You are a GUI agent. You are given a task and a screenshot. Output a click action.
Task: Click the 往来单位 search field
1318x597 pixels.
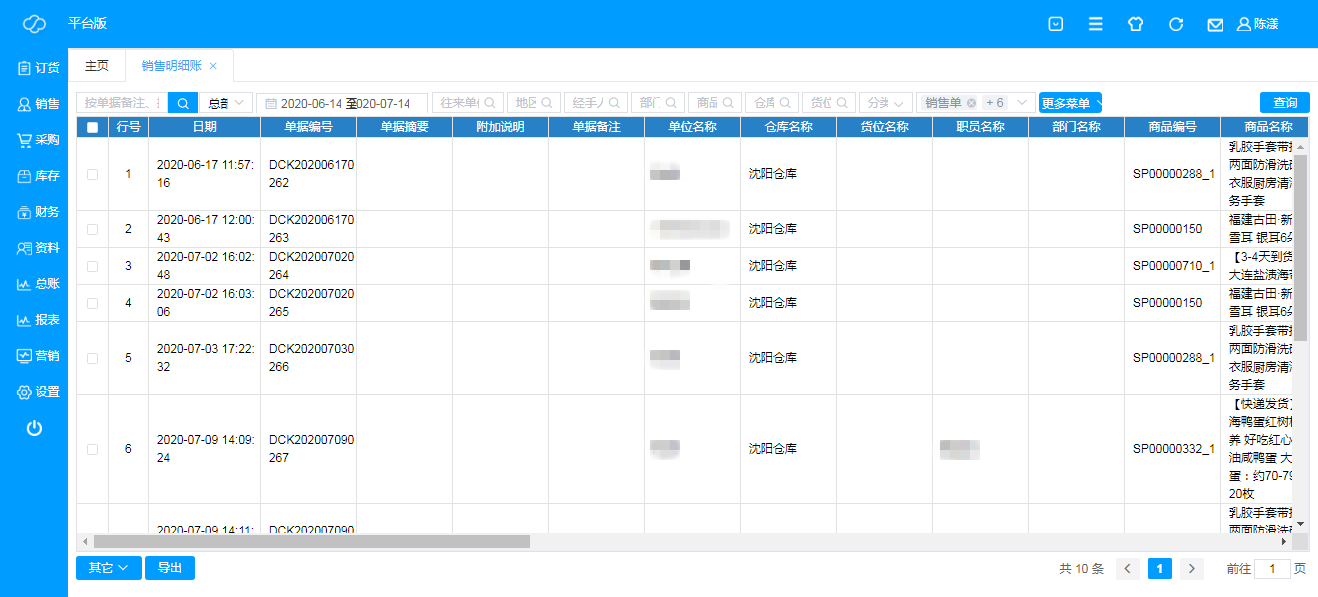467,103
